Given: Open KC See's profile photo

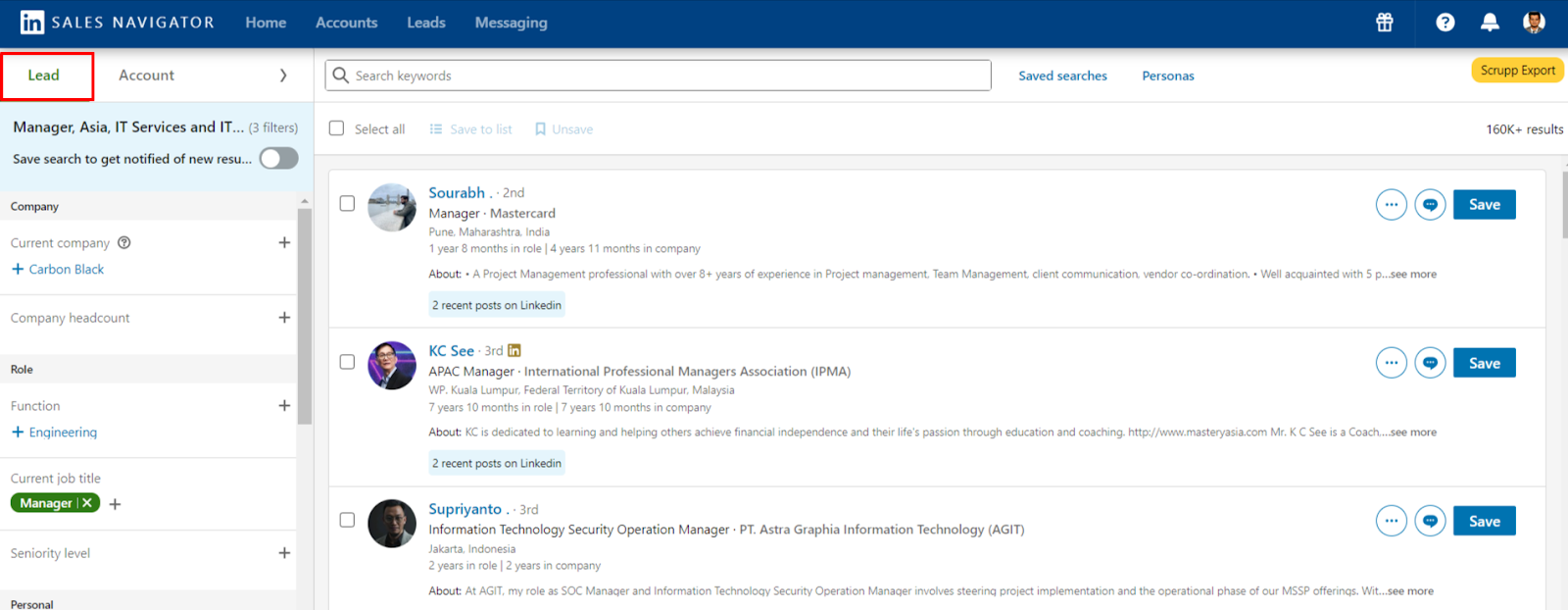Looking at the screenshot, I should click(392, 365).
